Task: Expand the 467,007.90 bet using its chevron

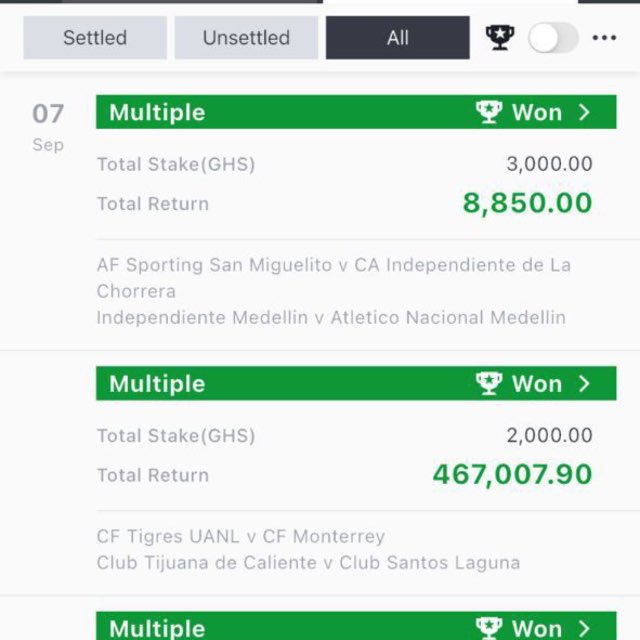Action: coord(584,383)
